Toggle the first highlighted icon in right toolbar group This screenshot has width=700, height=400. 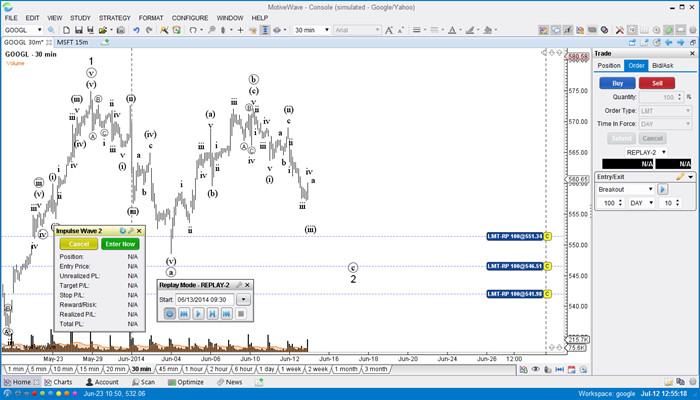[544, 30]
